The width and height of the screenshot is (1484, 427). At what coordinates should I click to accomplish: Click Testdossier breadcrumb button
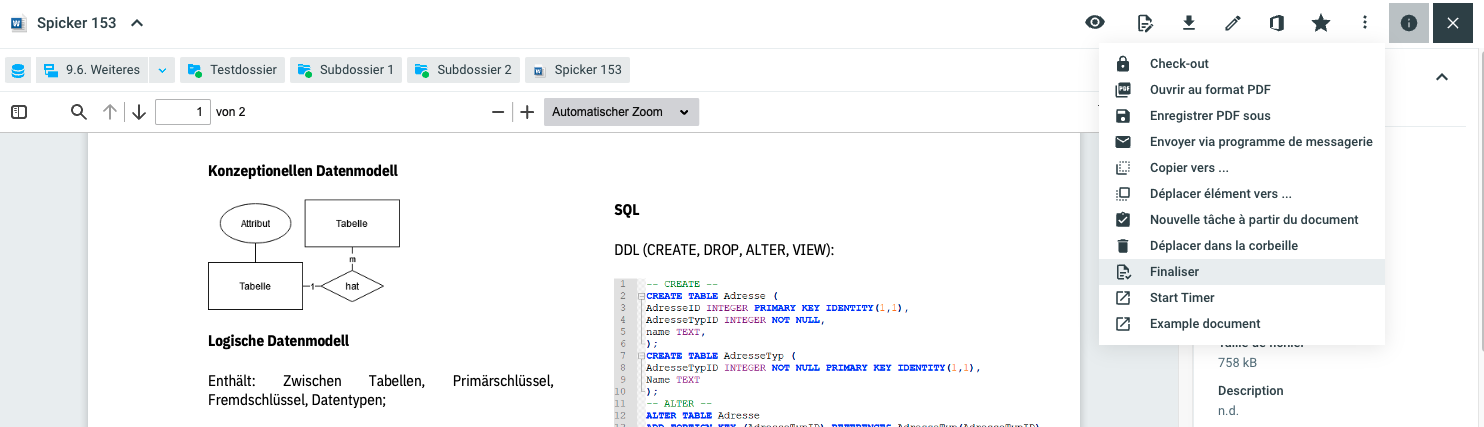(232, 70)
